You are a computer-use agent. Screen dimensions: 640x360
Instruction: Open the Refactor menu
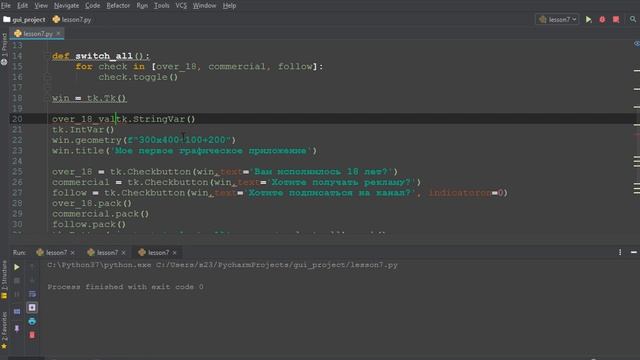pyautogui.click(x=118, y=6)
